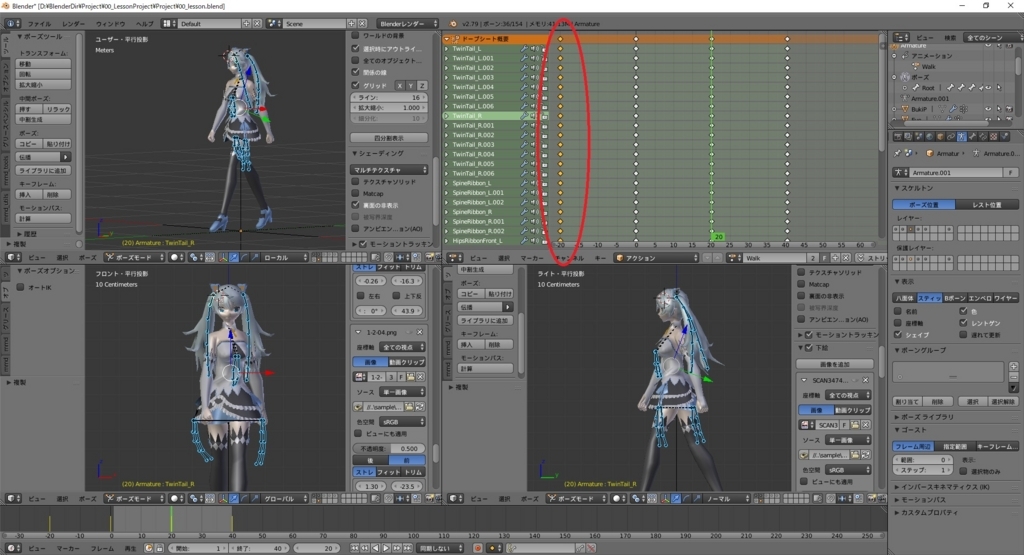
Task: Click the Armature.001 name input field
Action: coord(956,172)
